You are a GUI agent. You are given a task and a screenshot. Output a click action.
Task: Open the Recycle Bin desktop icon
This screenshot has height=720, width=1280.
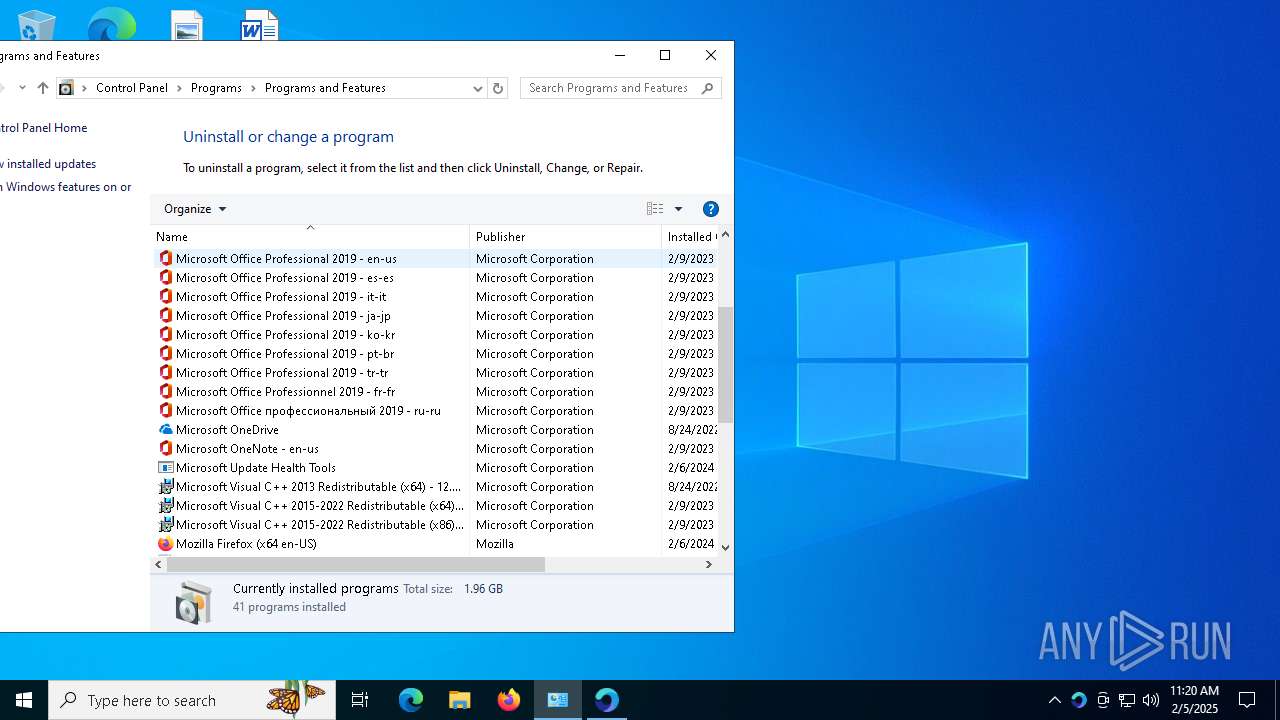[x=37, y=25]
